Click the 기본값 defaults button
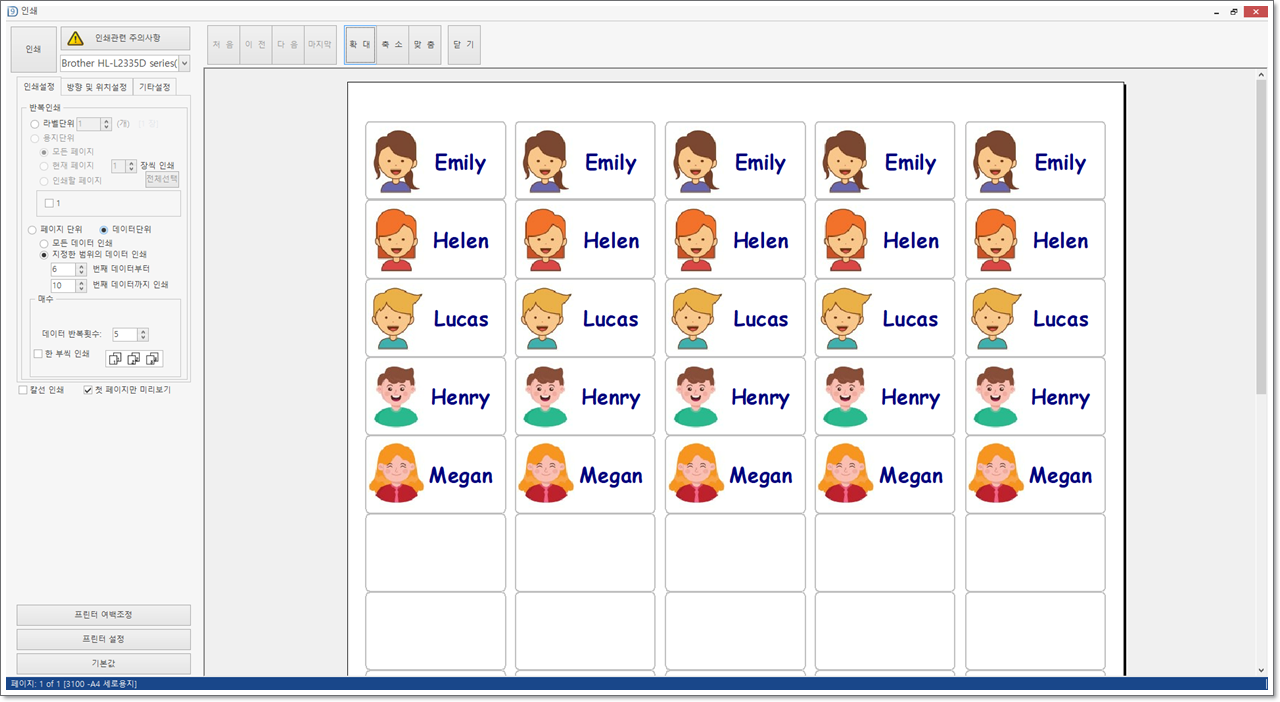The image size is (1280, 702). 104,663
